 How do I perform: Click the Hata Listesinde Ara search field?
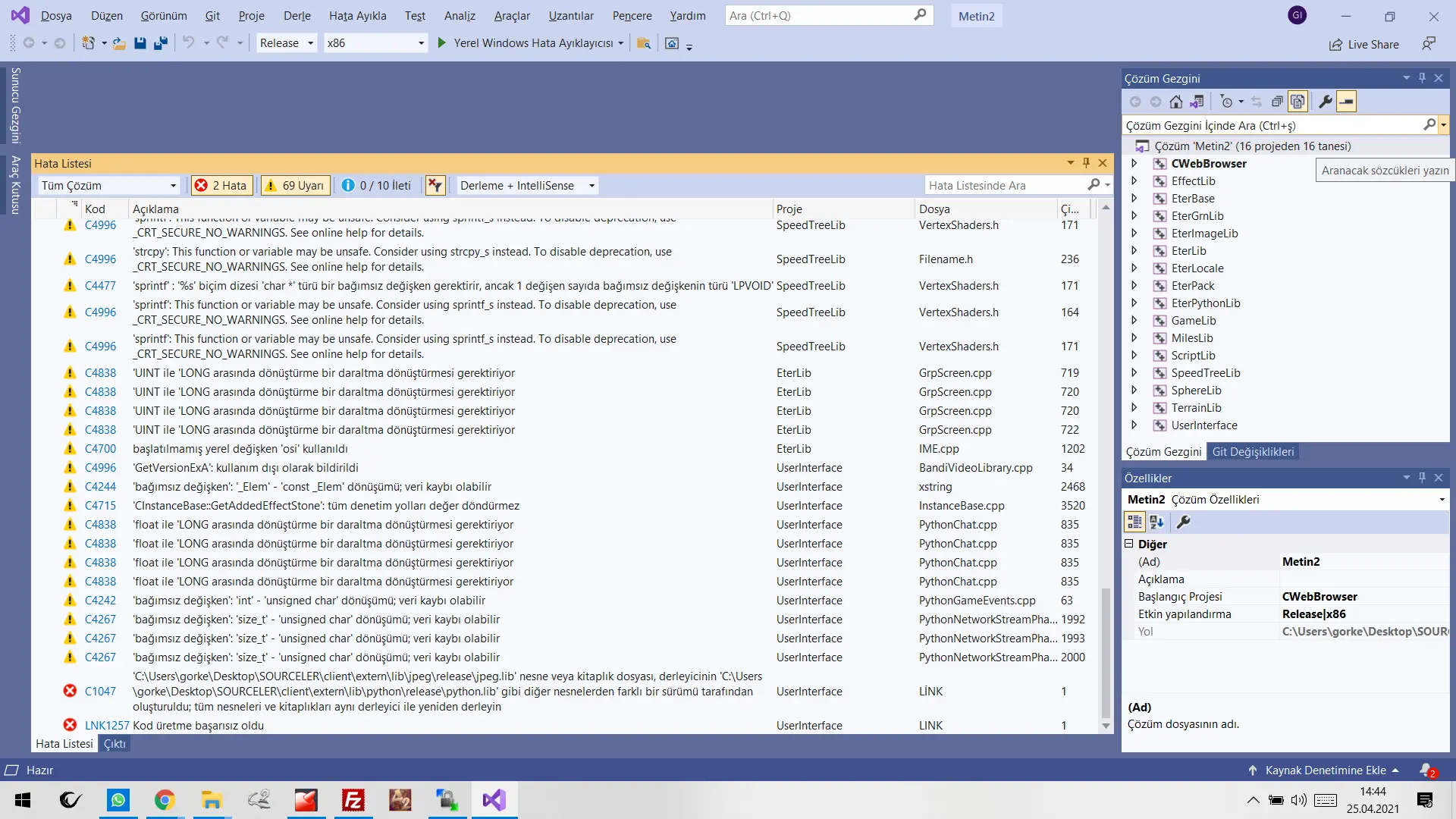tap(1005, 186)
